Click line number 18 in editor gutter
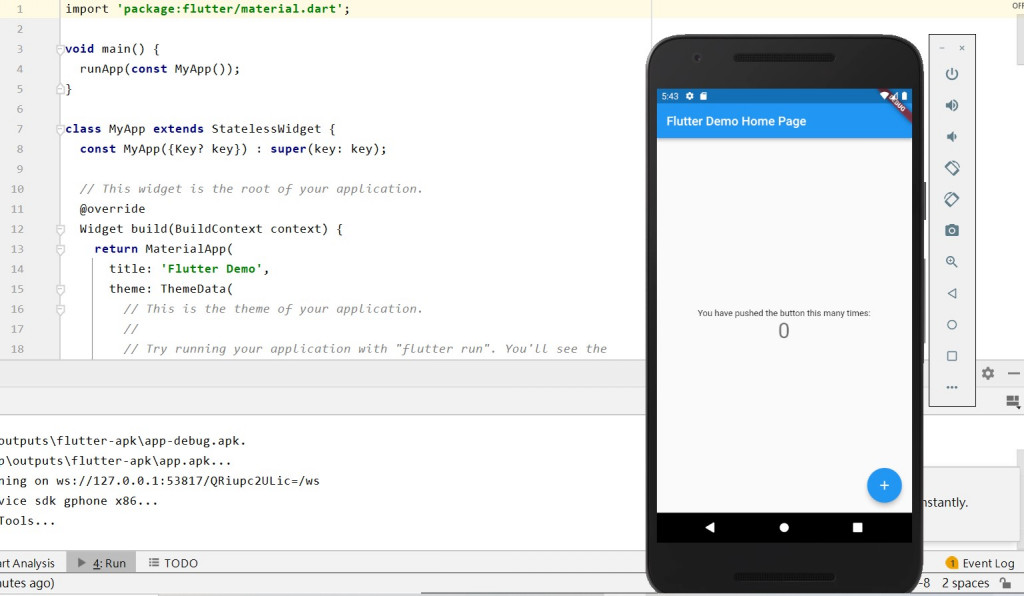This screenshot has width=1024, height=596. click(x=18, y=349)
